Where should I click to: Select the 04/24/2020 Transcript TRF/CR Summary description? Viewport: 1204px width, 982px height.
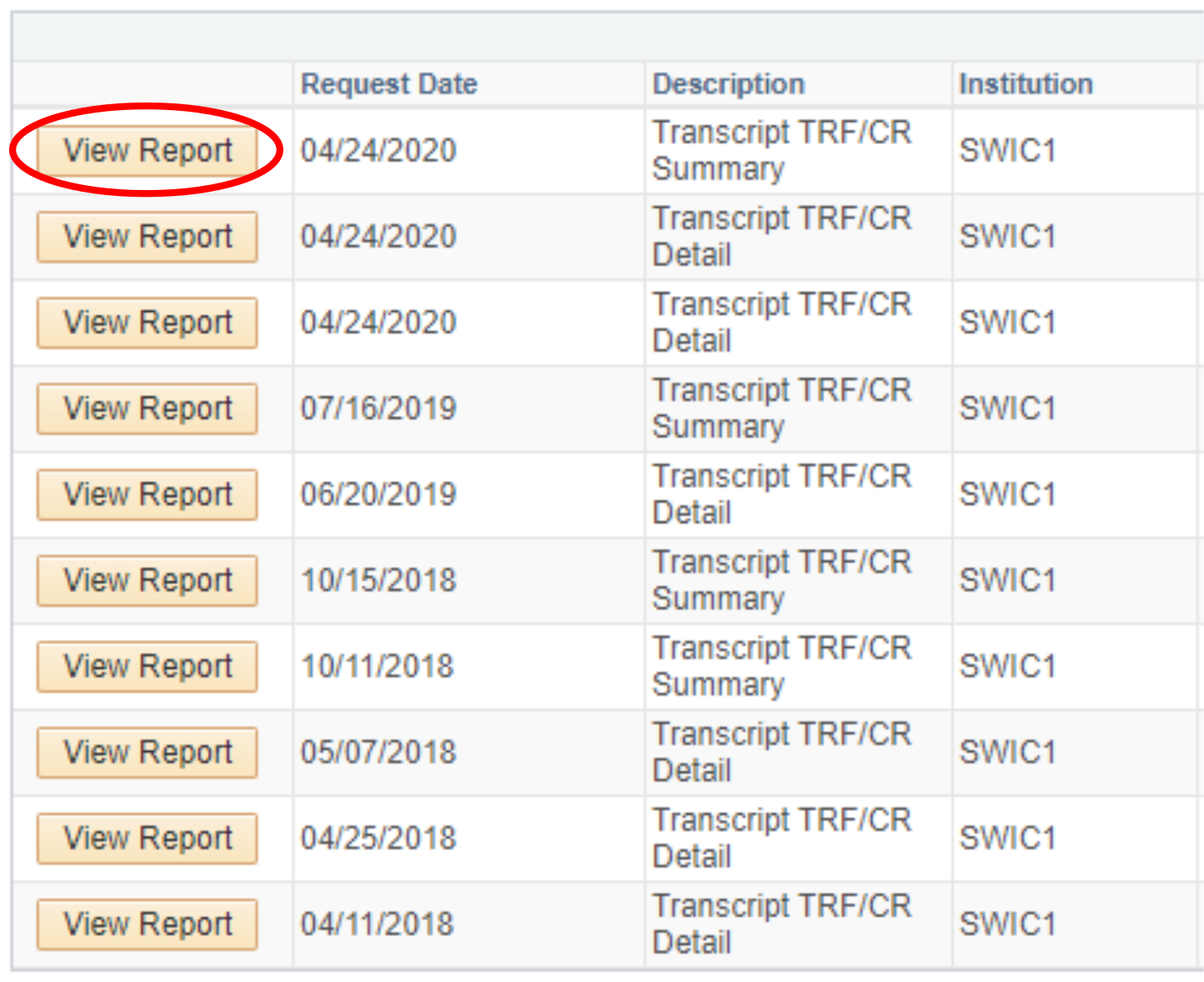click(781, 151)
